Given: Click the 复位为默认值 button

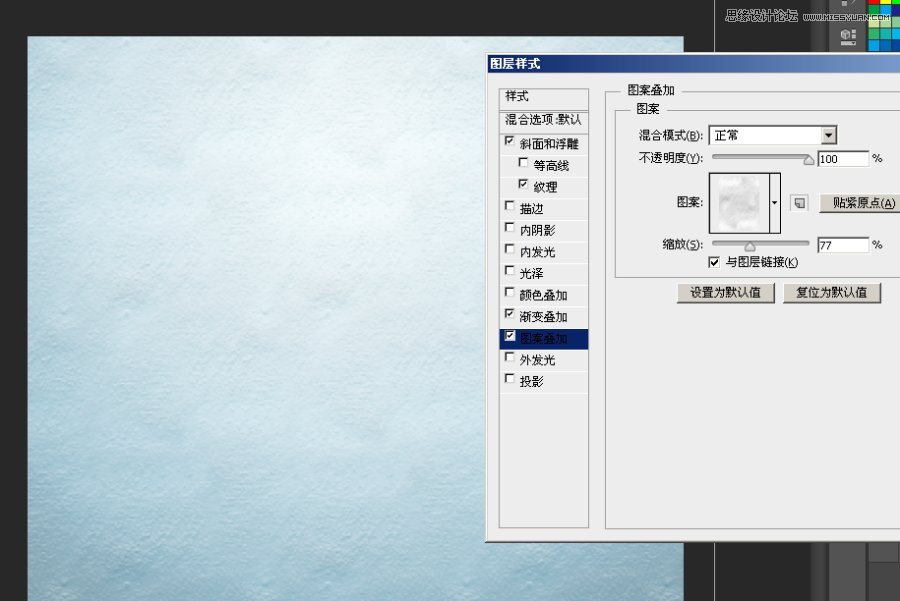Looking at the screenshot, I should [x=832, y=293].
